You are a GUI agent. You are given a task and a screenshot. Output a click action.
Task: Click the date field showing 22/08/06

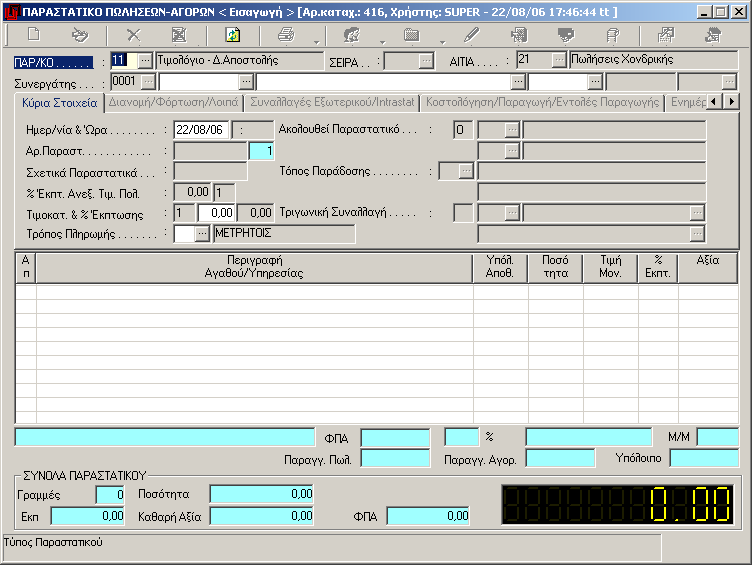pyautogui.click(x=201, y=130)
